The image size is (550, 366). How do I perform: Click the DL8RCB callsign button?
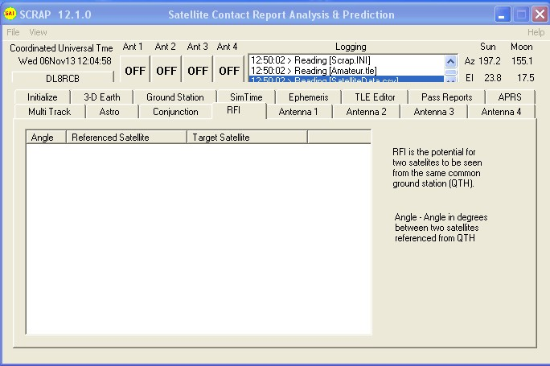click(63, 78)
